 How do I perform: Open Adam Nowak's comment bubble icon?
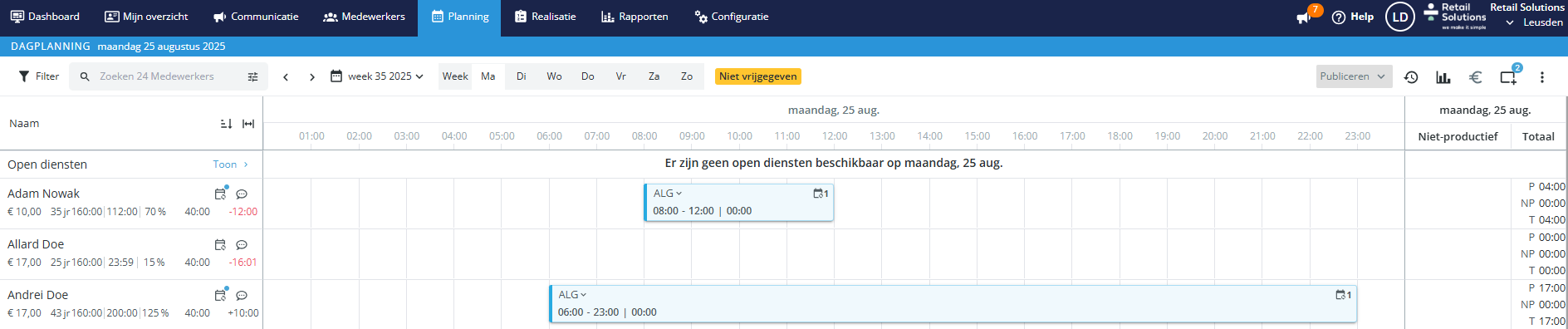pos(242,194)
